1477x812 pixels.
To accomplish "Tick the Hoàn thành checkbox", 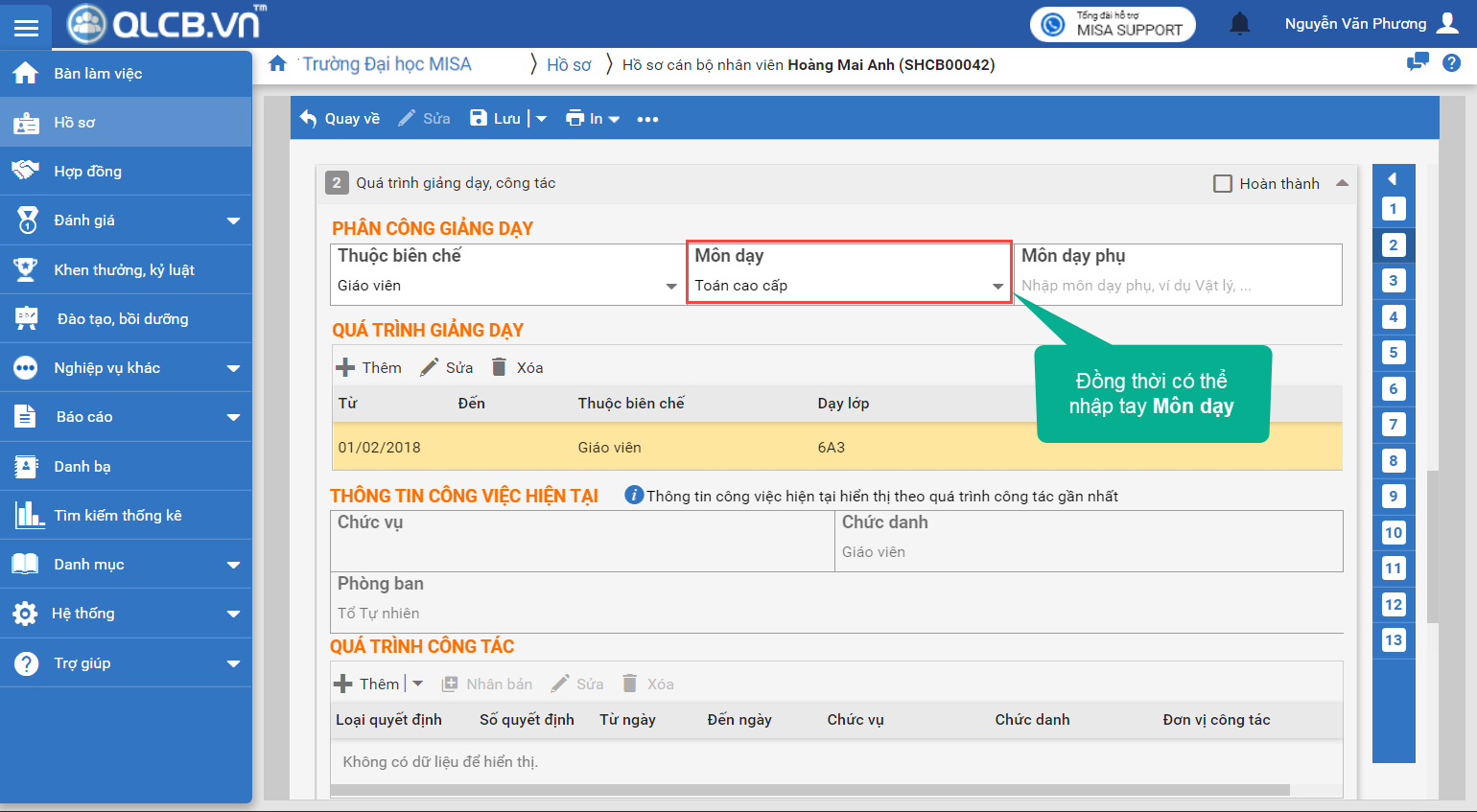I will pos(1223,184).
